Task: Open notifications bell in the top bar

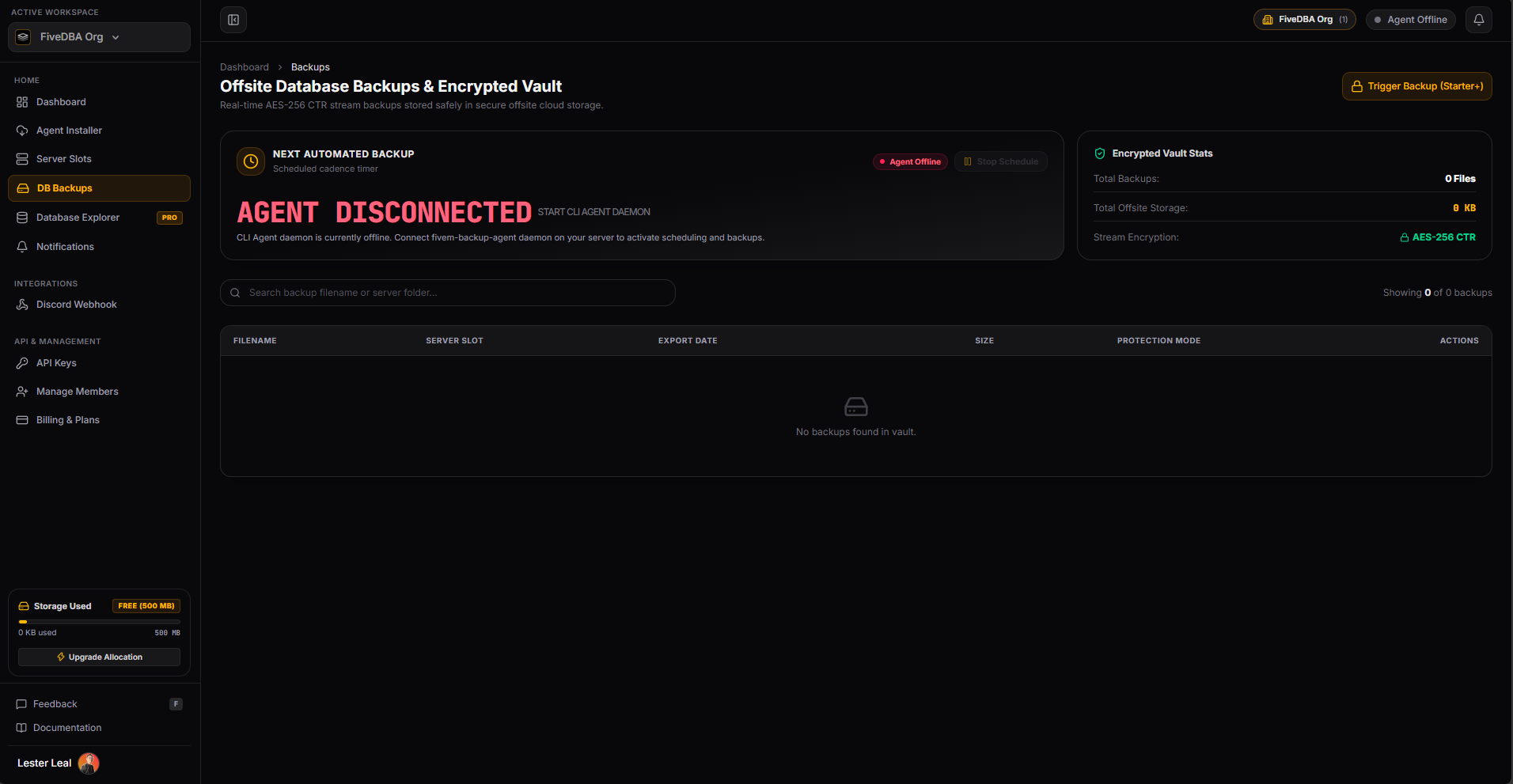Action: tap(1479, 20)
